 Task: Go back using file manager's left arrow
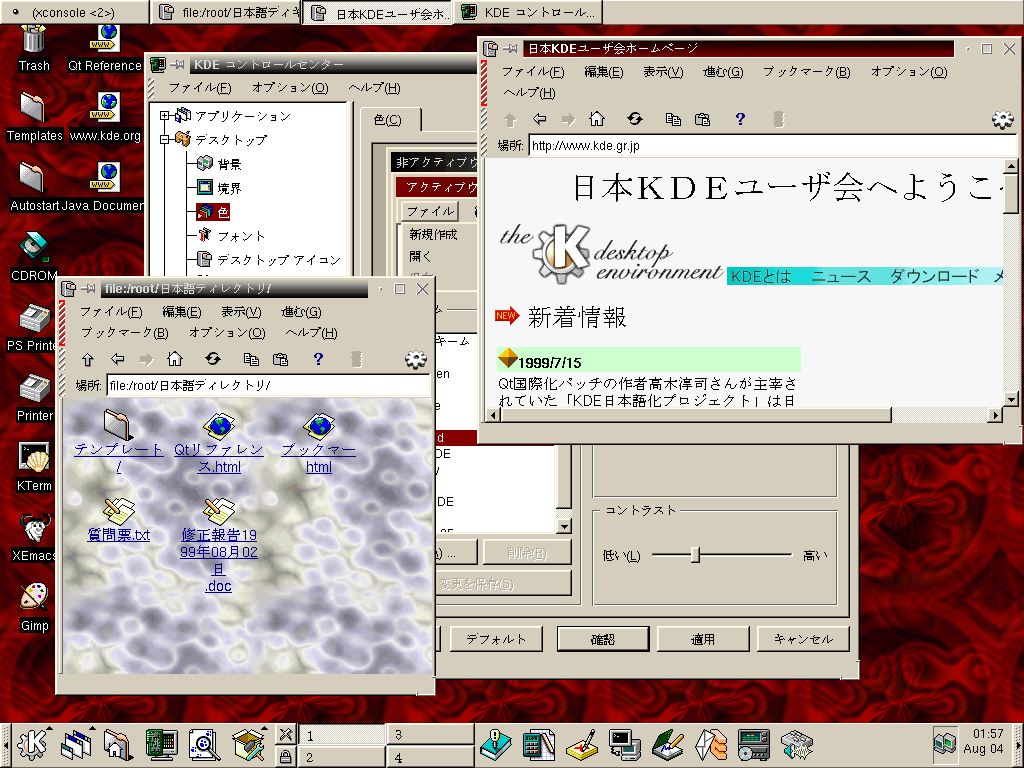point(118,359)
